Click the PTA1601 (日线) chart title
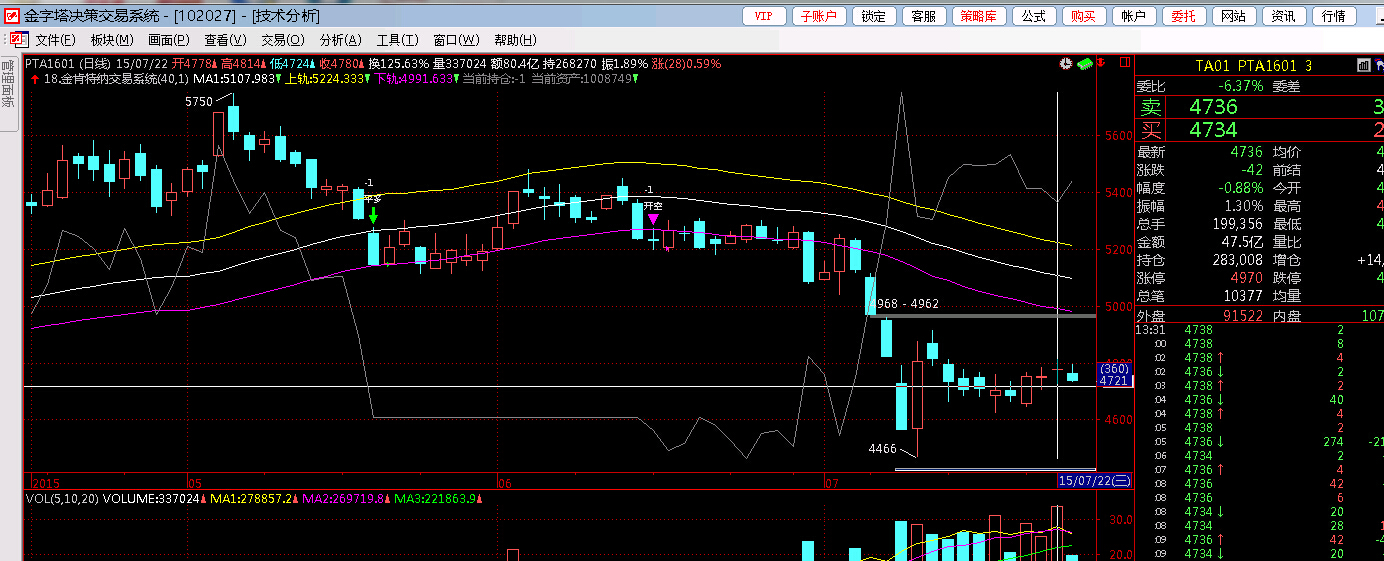The height and width of the screenshot is (561, 1384). pos(68,63)
